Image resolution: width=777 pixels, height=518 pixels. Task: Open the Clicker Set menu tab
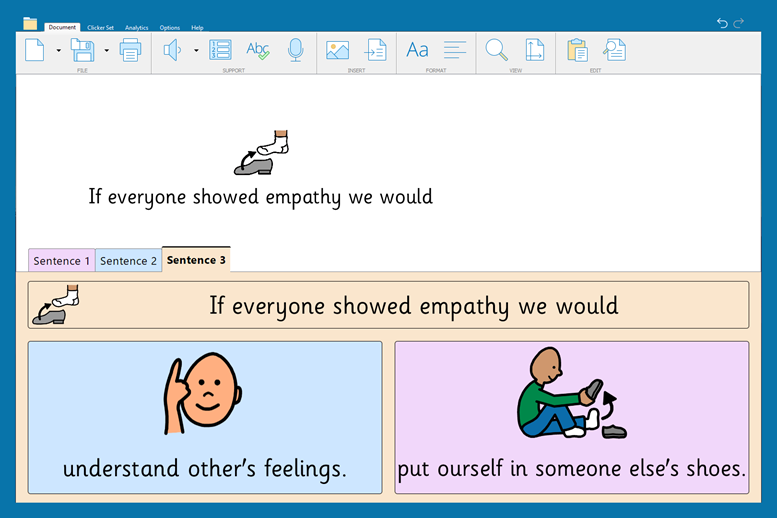pyautogui.click(x=100, y=28)
